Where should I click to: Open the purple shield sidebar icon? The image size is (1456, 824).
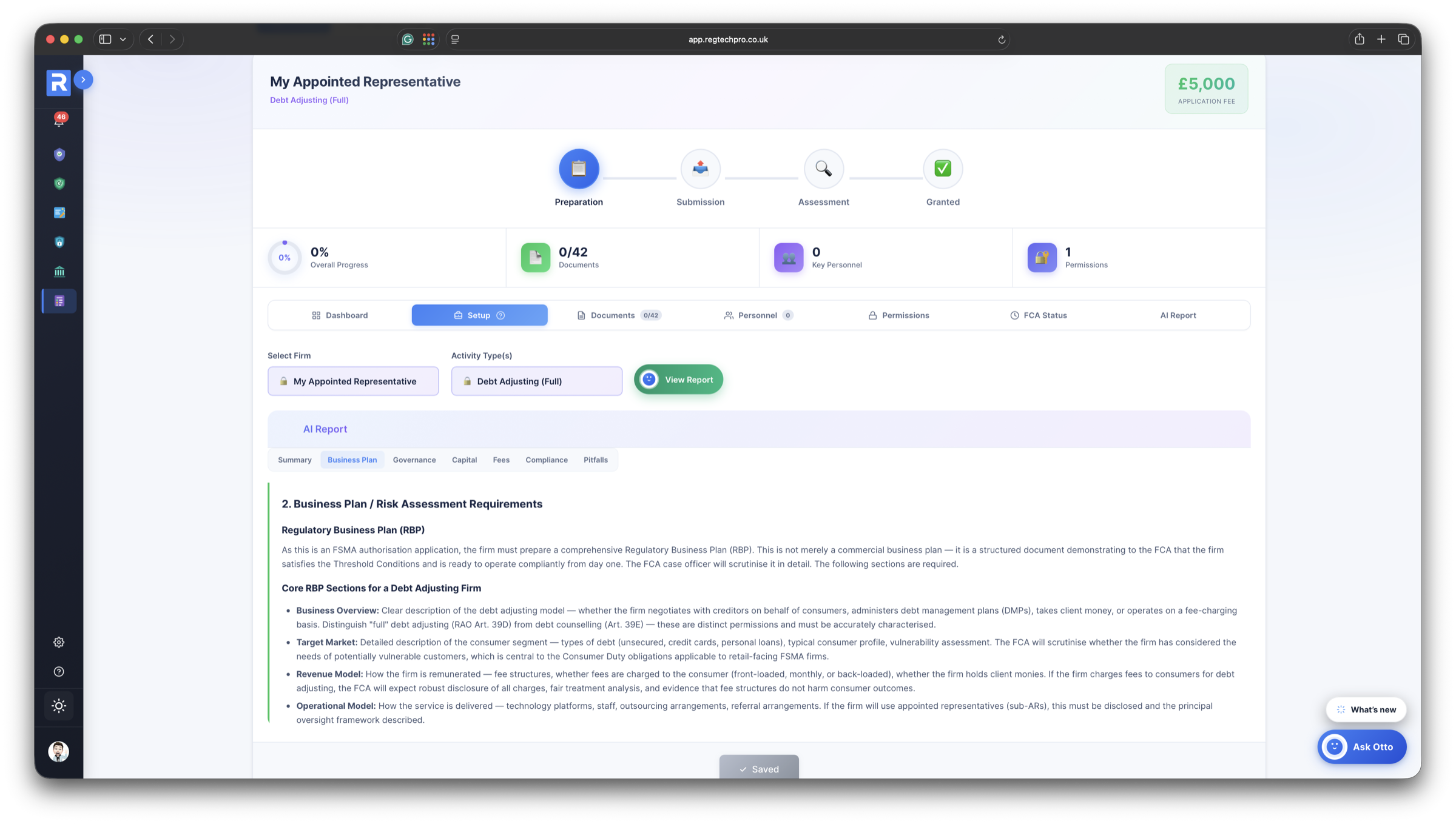59,155
